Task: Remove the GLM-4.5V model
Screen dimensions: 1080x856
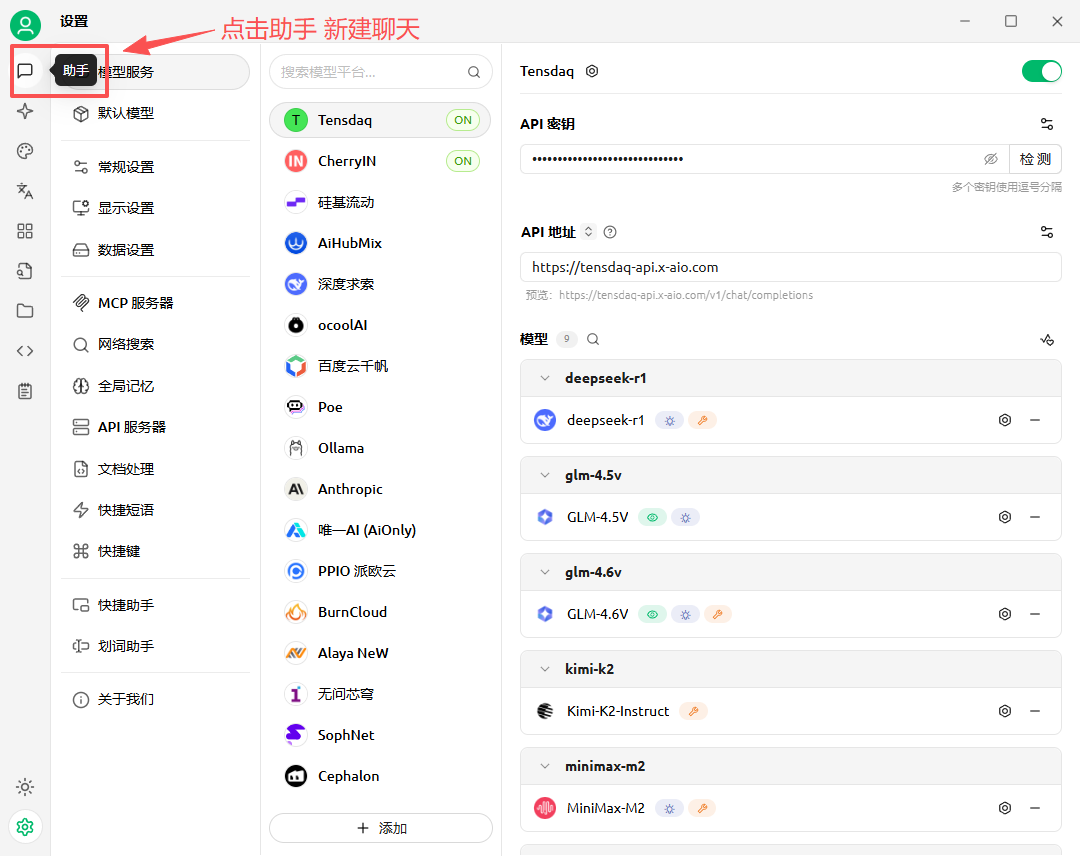Action: tap(1035, 517)
